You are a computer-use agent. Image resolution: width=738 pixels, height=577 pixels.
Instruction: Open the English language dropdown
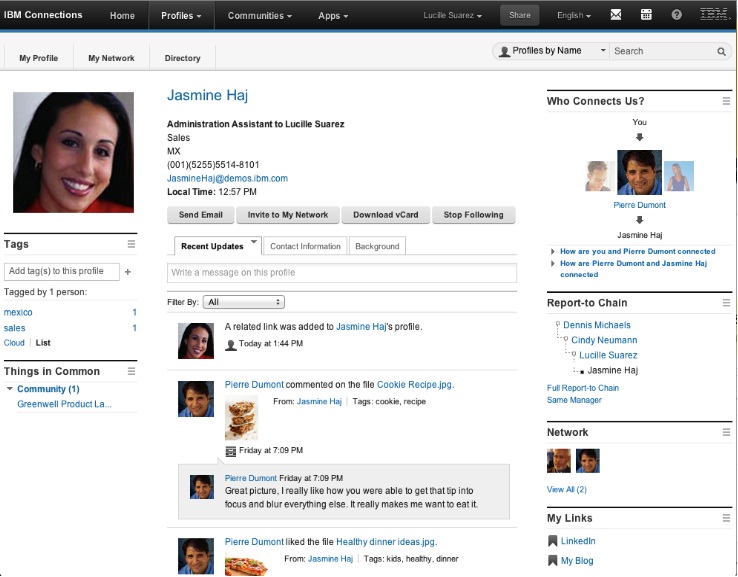pos(574,15)
